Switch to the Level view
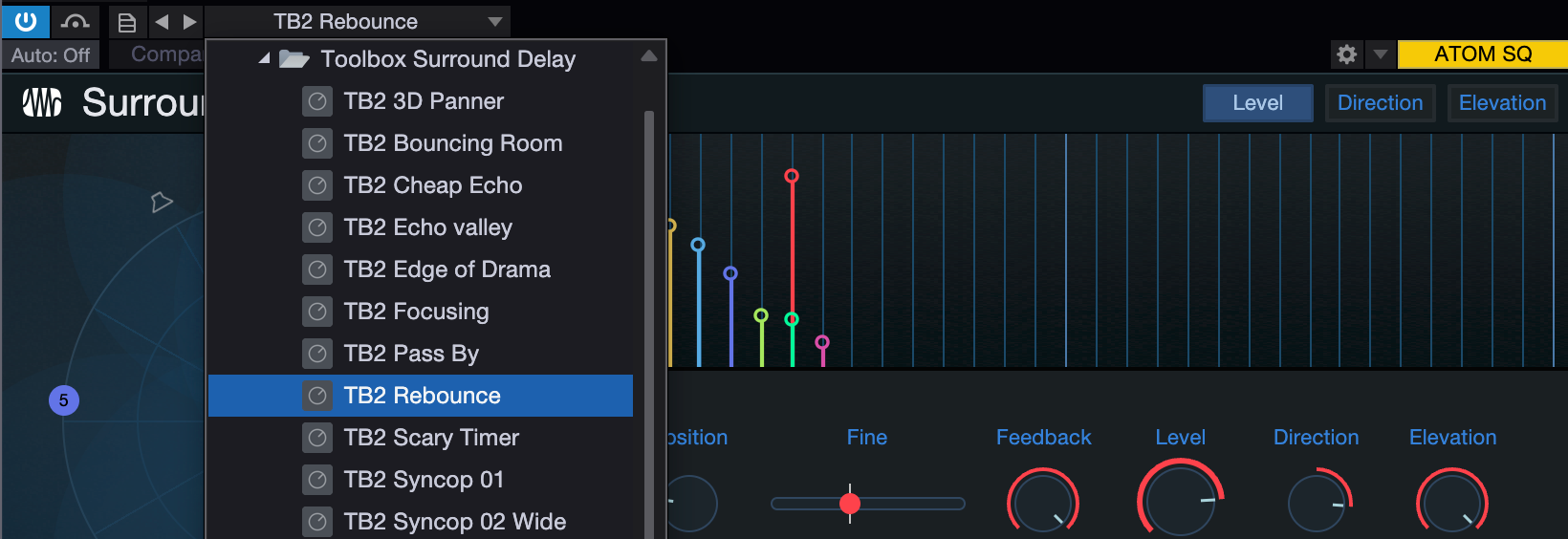 coord(1257,103)
